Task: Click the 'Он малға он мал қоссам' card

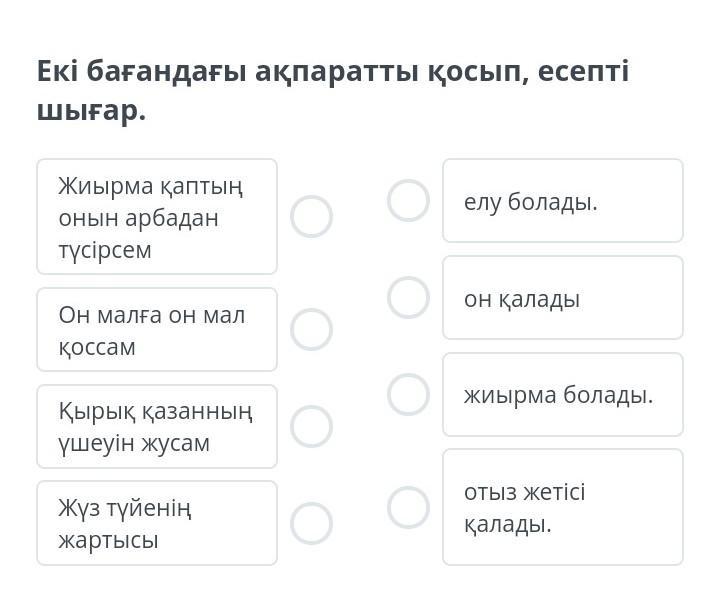Action: (157, 329)
